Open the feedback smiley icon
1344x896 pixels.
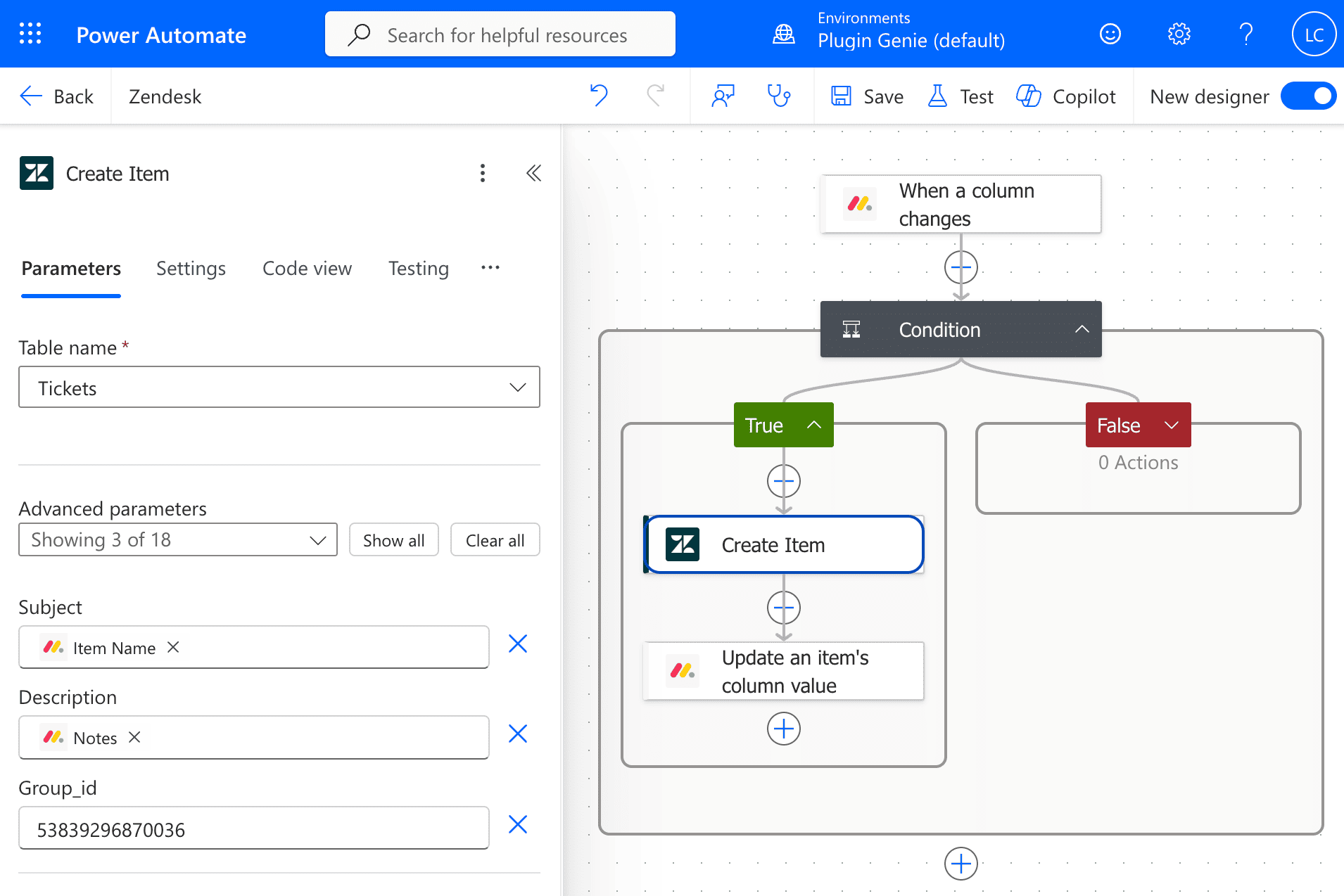[x=1110, y=34]
